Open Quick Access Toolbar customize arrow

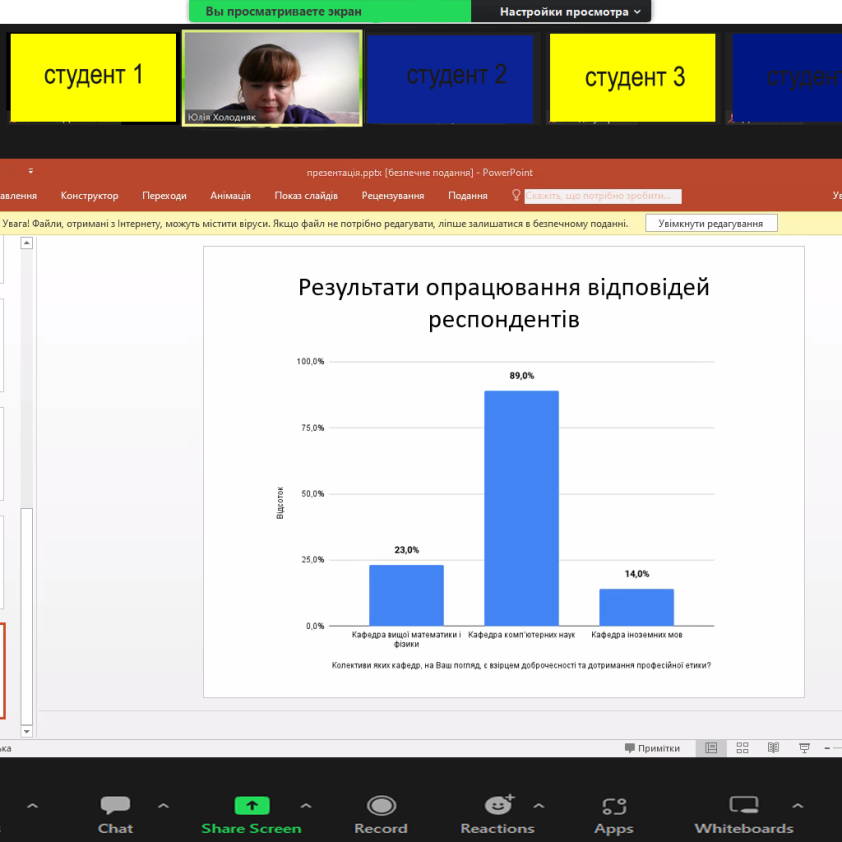pyautogui.click(x=31, y=171)
